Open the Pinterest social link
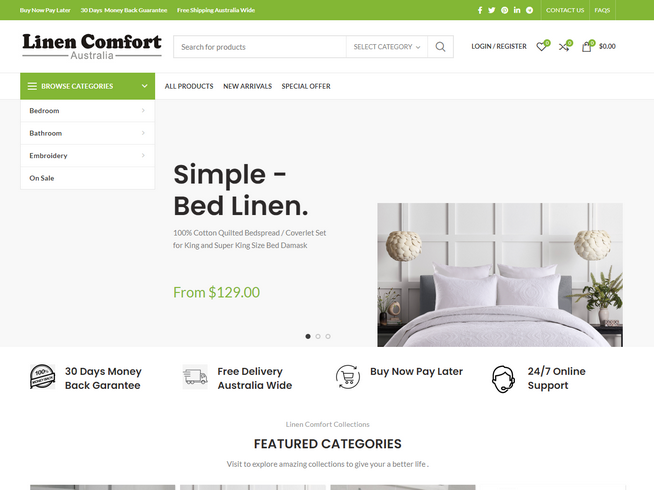This screenshot has width=654, height=490. (x=504, y=10)
